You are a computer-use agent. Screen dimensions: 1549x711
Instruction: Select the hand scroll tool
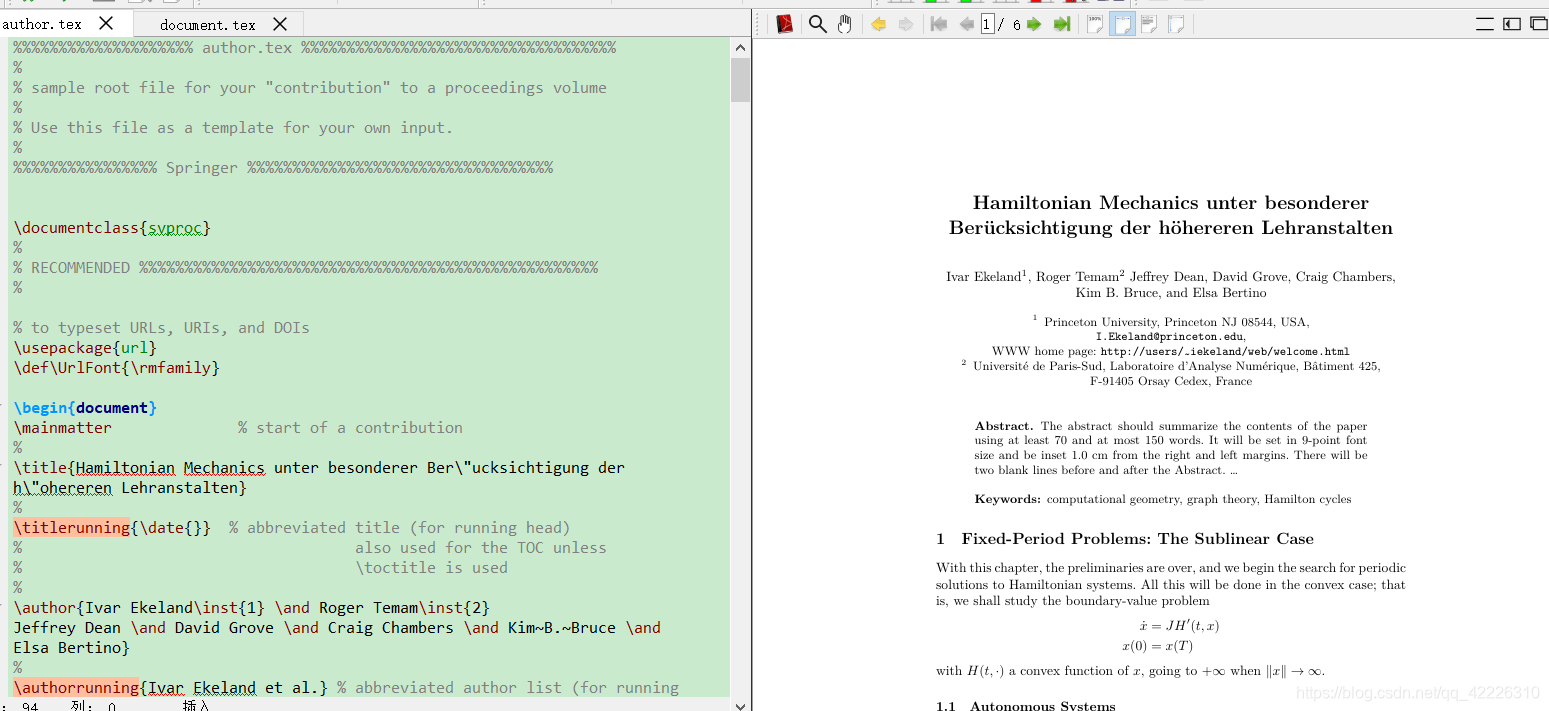845,24
